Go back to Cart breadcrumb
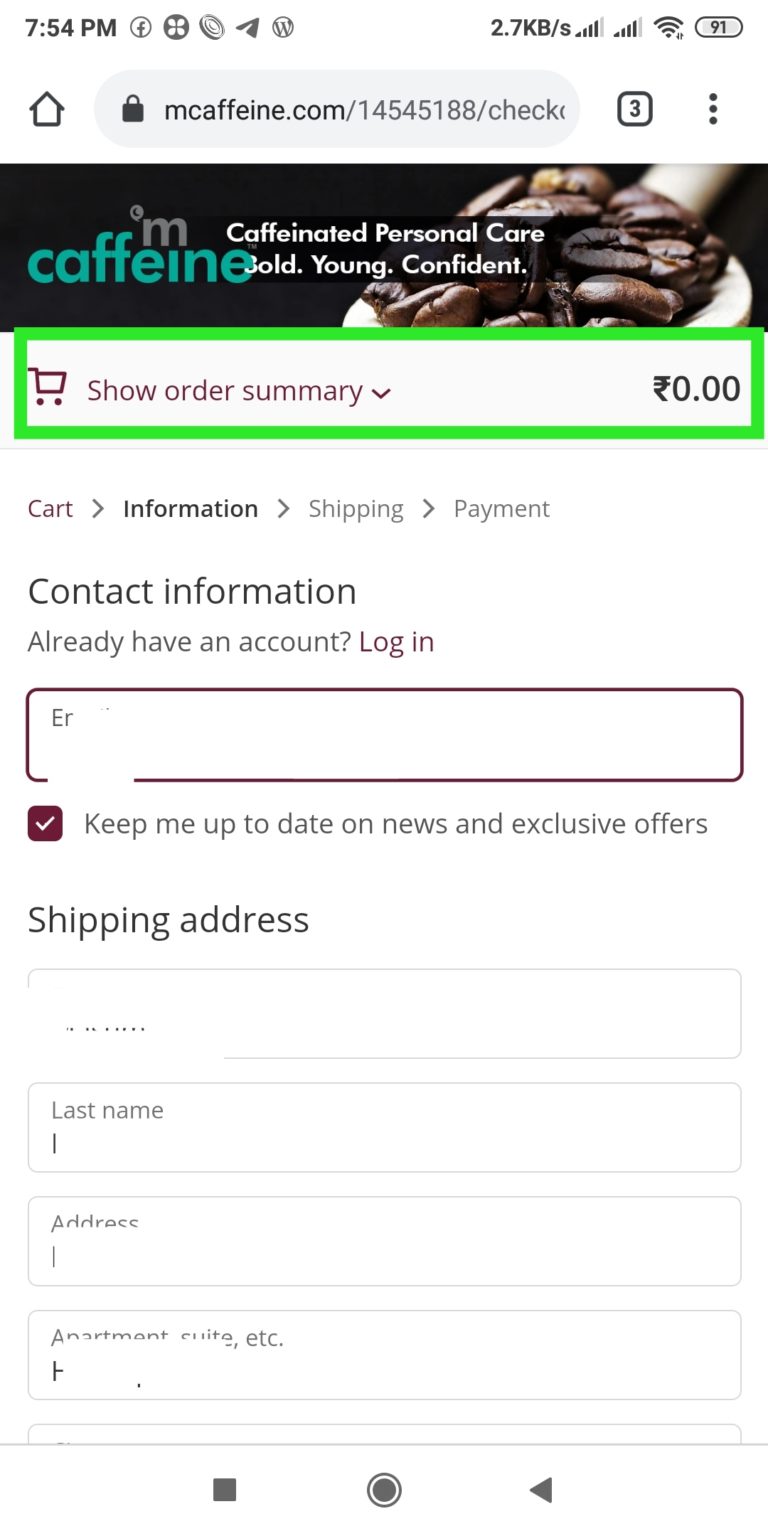The image size is (768, 1536). coord(50,508)
